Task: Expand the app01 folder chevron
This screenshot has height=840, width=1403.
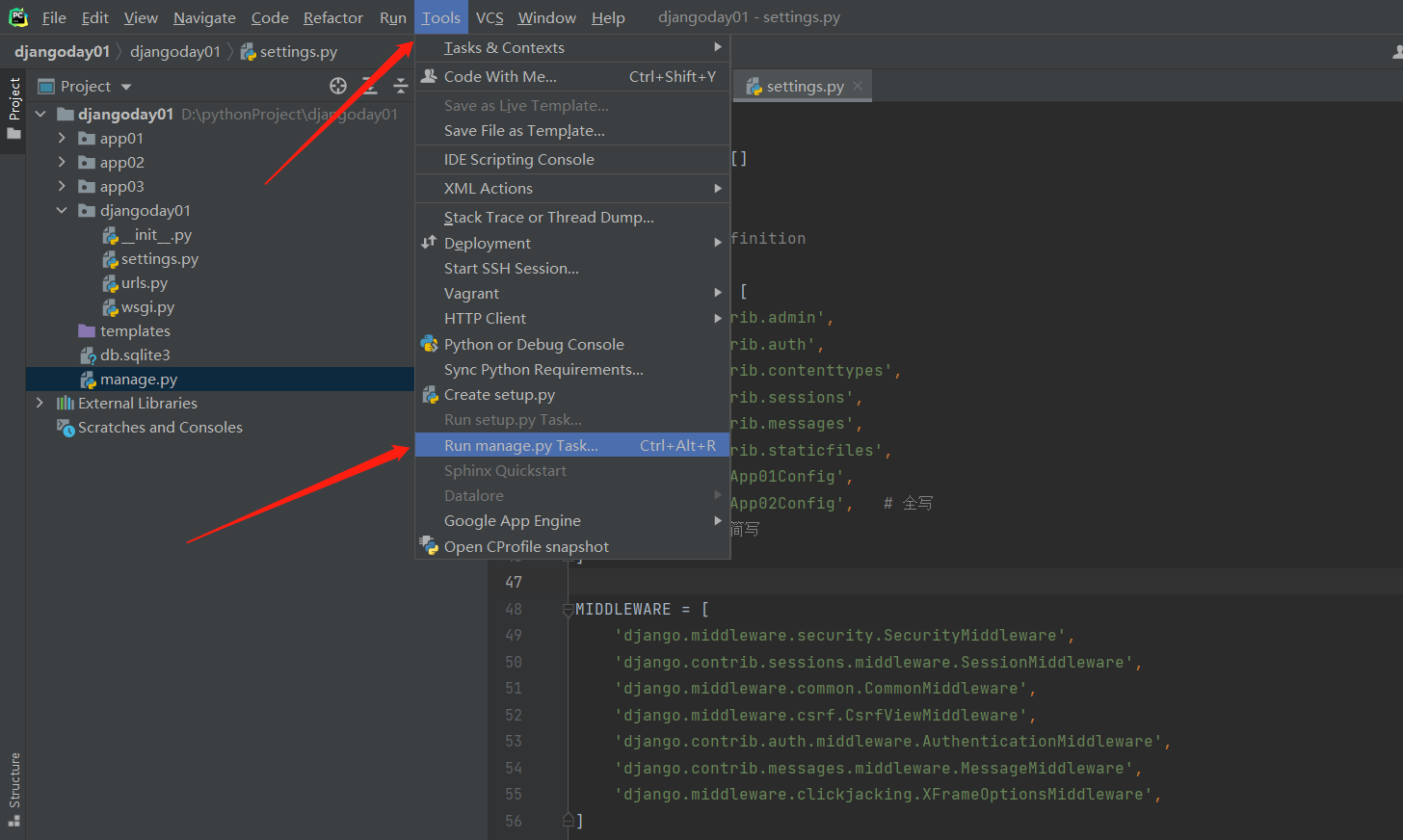Action: [x=62, y=139]
